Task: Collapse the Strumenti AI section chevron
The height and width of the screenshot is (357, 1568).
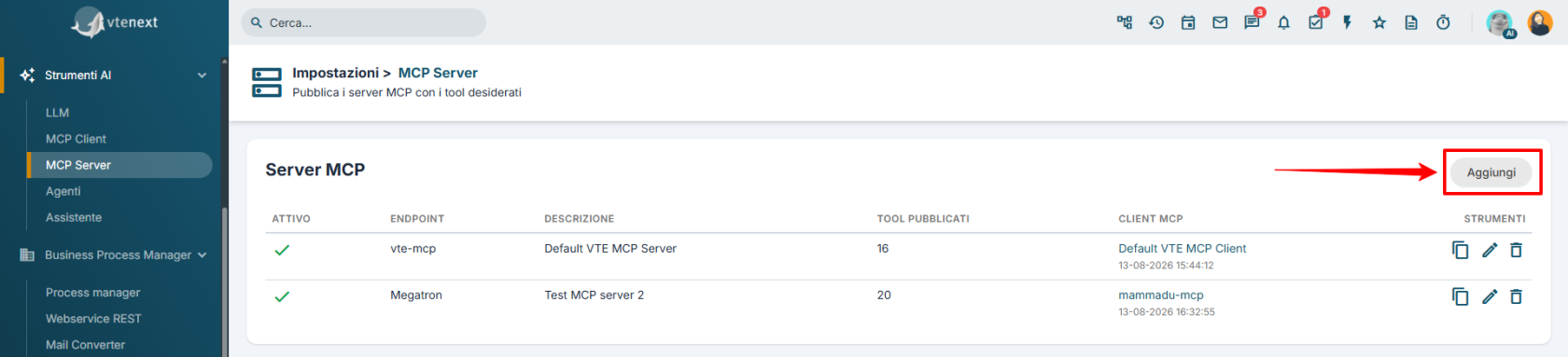Action: (202, 76)
